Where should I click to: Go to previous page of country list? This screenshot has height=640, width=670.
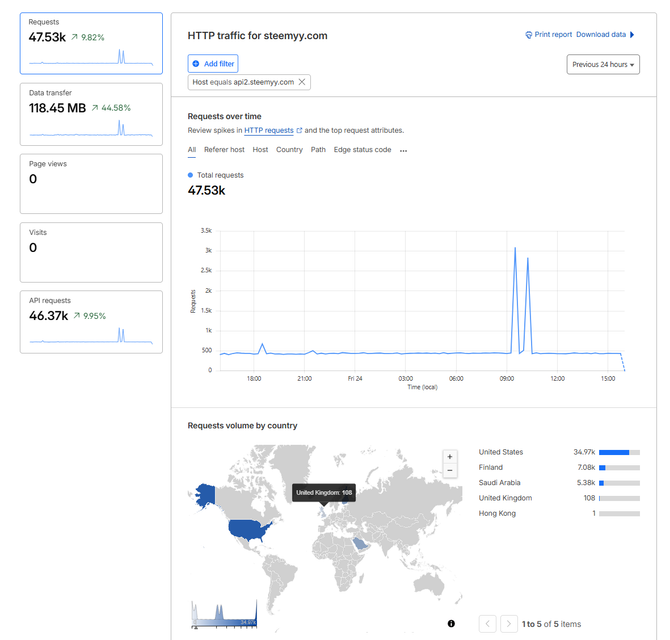[x=488, y=624]
